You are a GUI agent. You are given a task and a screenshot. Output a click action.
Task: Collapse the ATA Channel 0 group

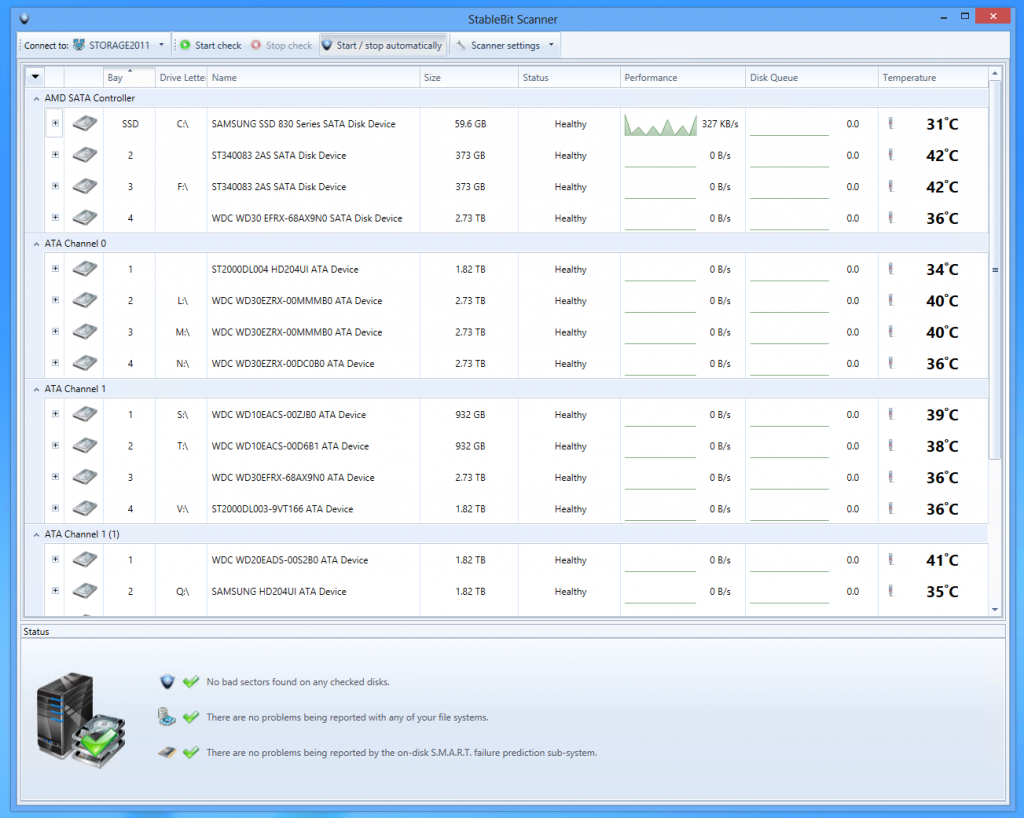point(35,243)
